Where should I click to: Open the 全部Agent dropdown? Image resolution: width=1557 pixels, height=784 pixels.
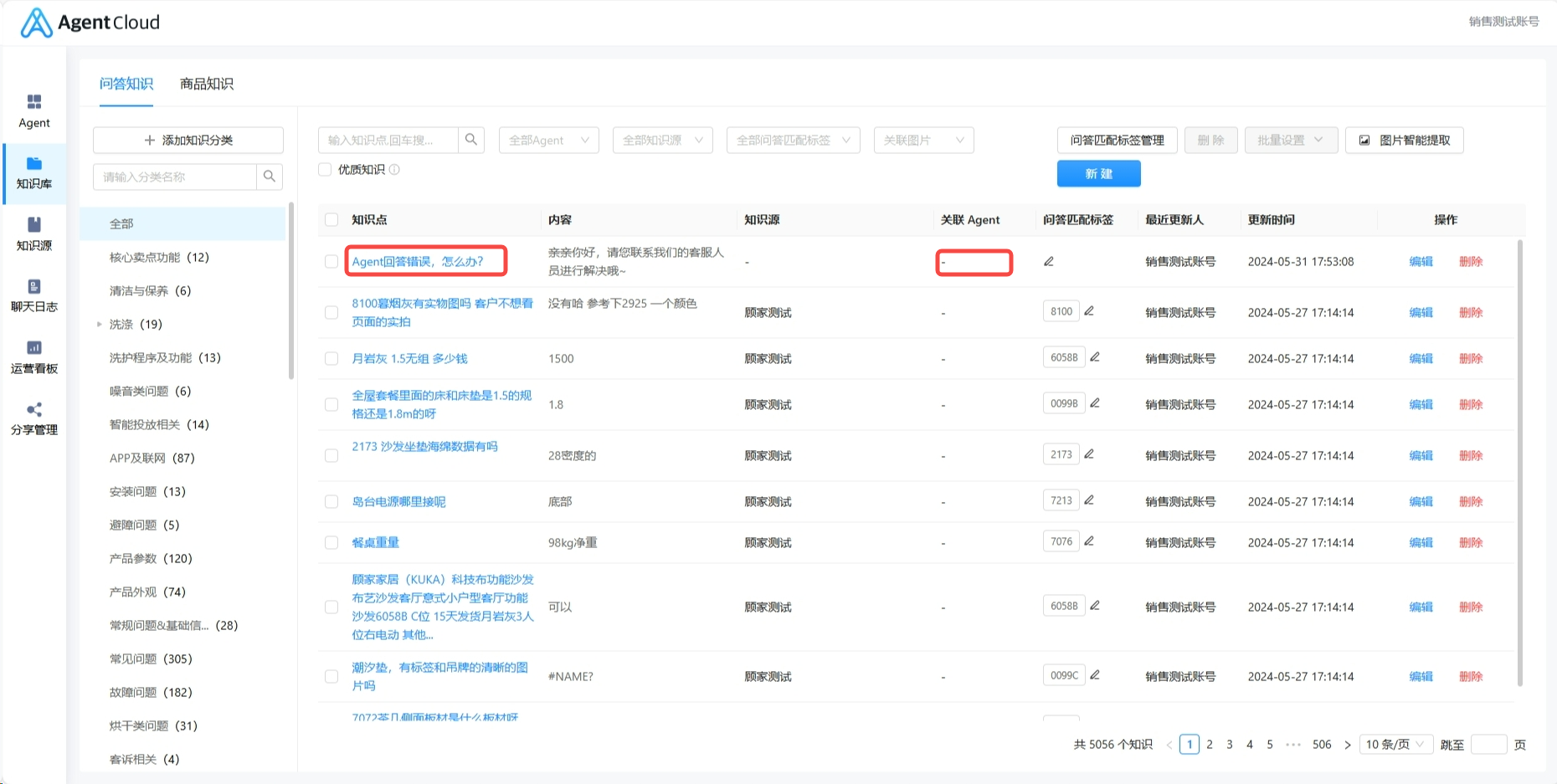click(x=549, y=140)
